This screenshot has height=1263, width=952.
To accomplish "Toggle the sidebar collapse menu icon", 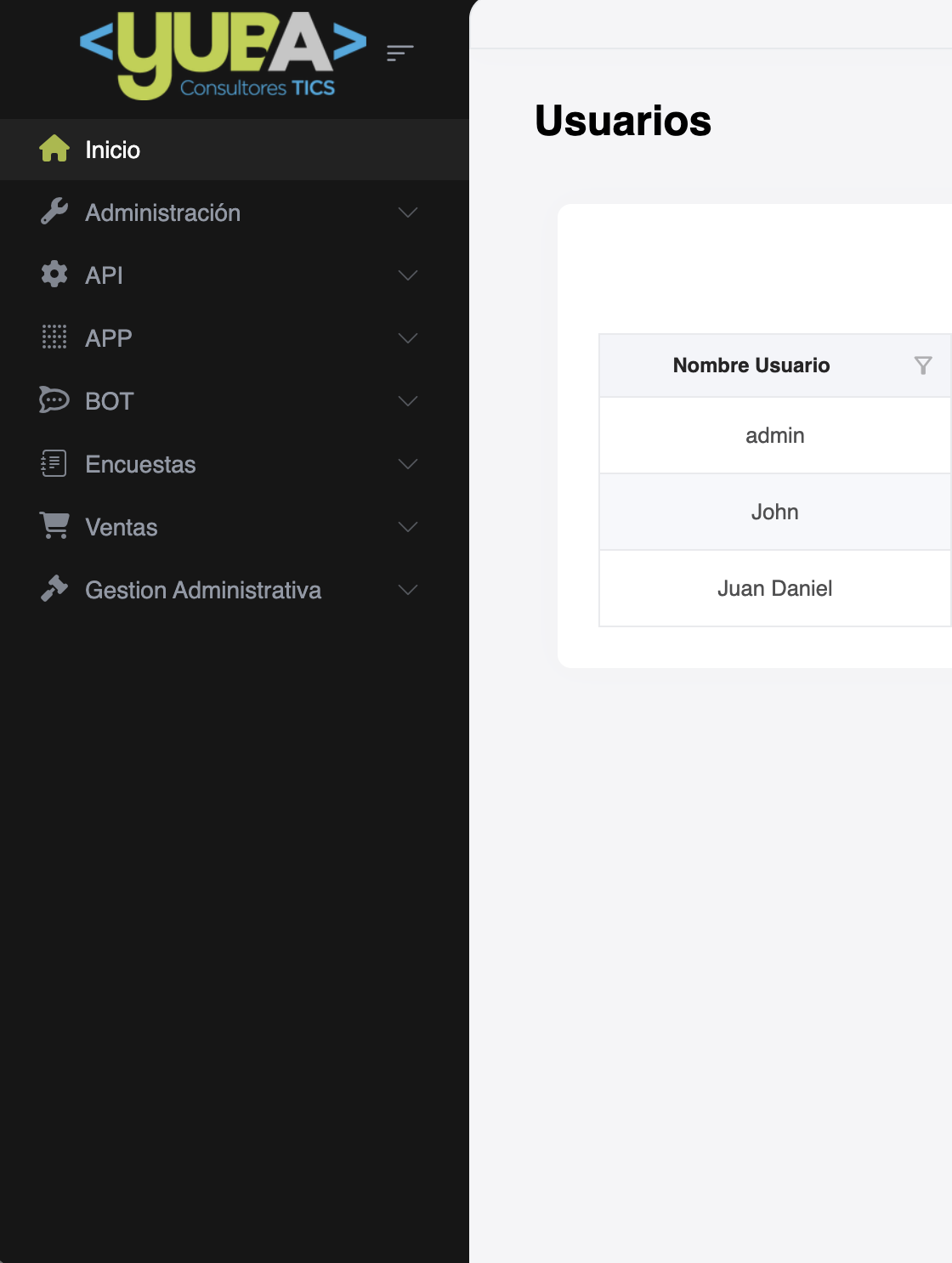I will point(399,54).
